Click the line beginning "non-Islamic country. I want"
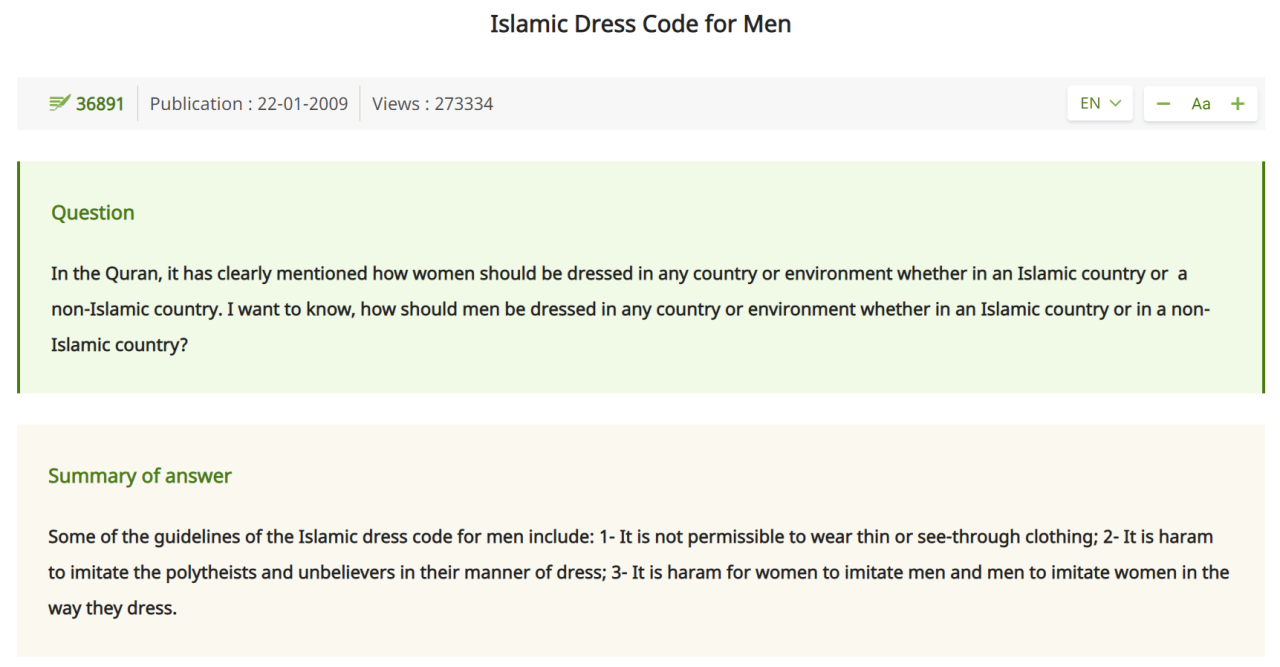The image size is (1280, 667). (630, 309)
